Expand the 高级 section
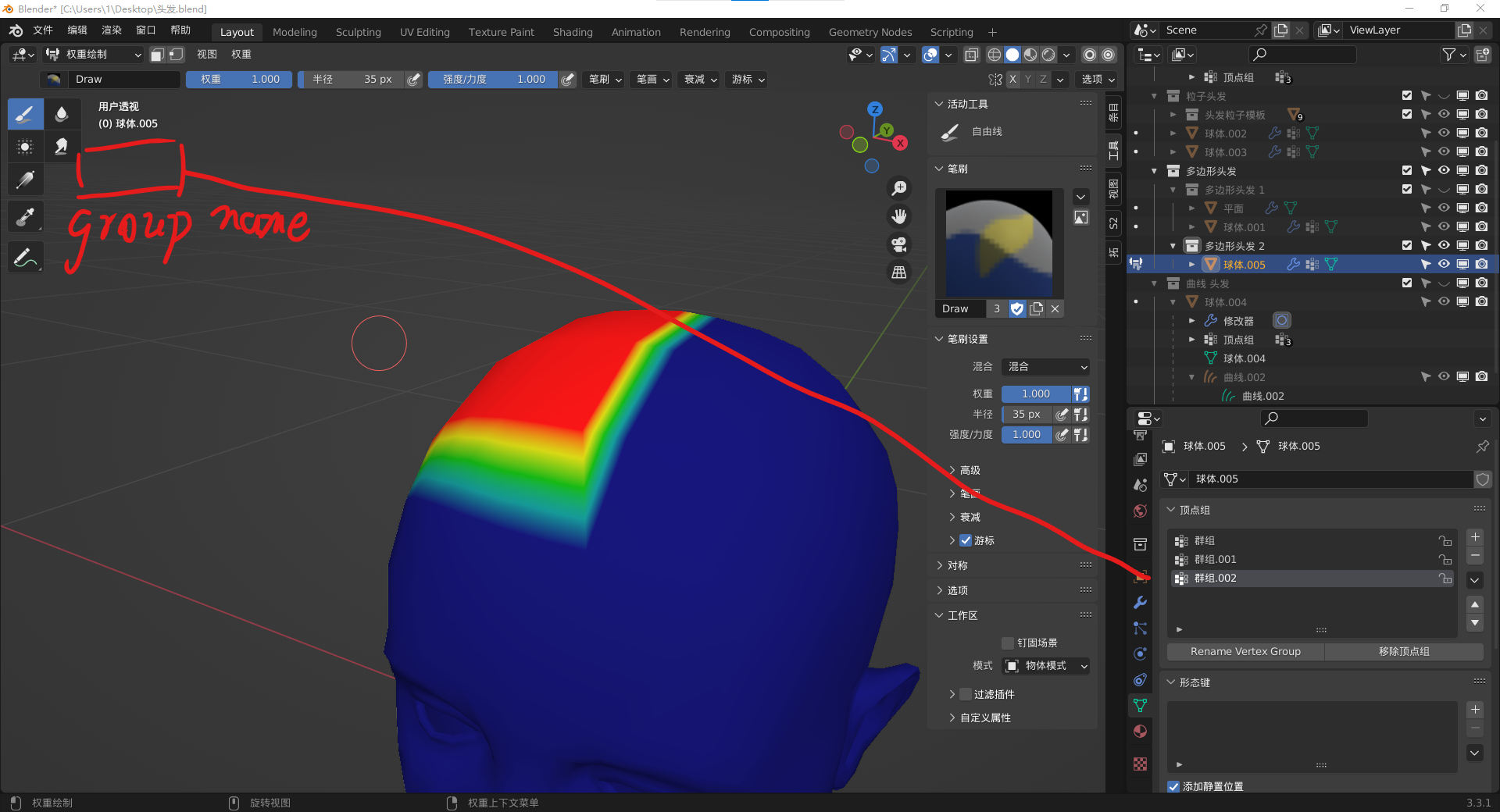The image size is (1500, 812). [x=969, y=470]
